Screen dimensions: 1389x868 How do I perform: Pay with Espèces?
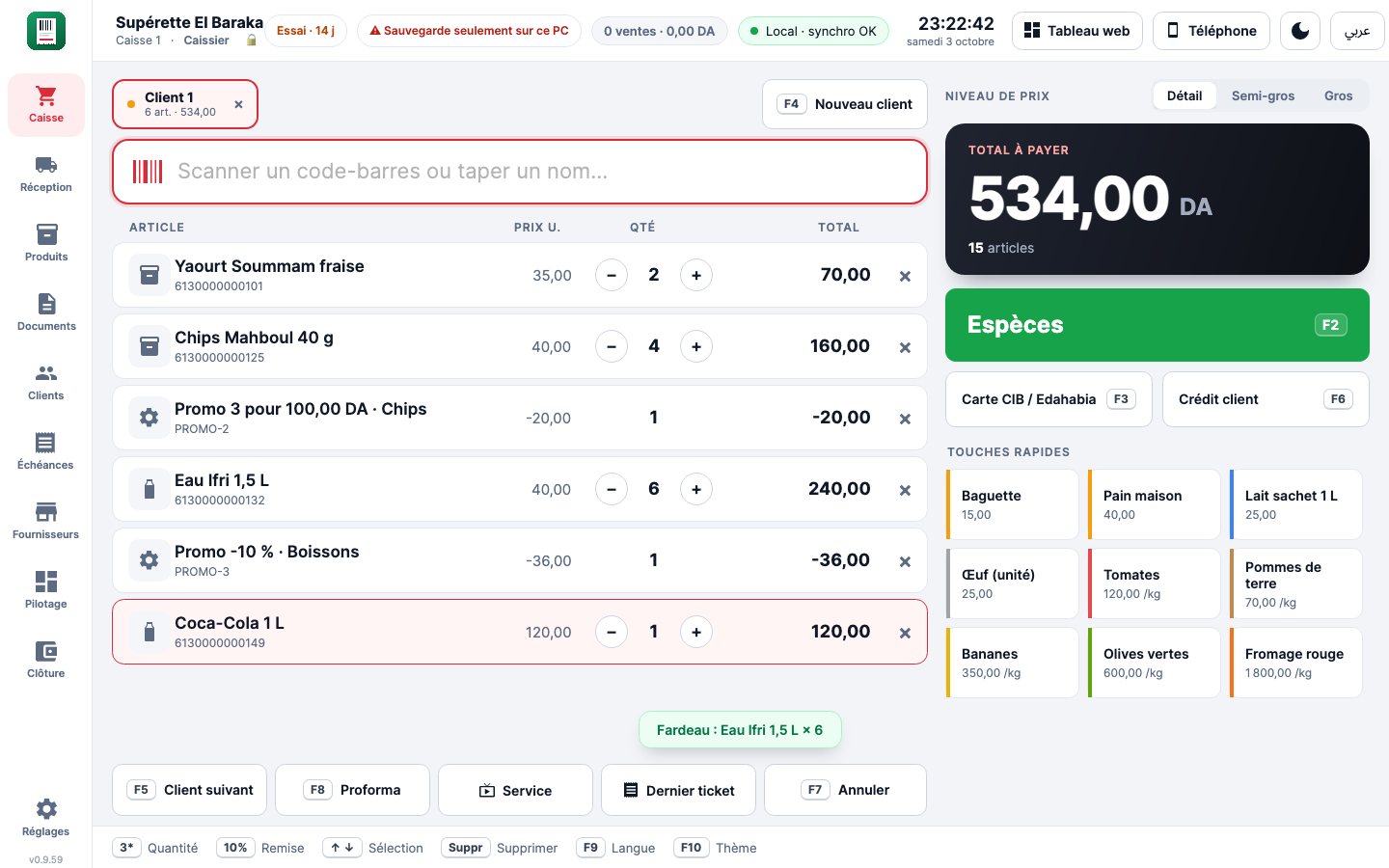(1157, 325)
